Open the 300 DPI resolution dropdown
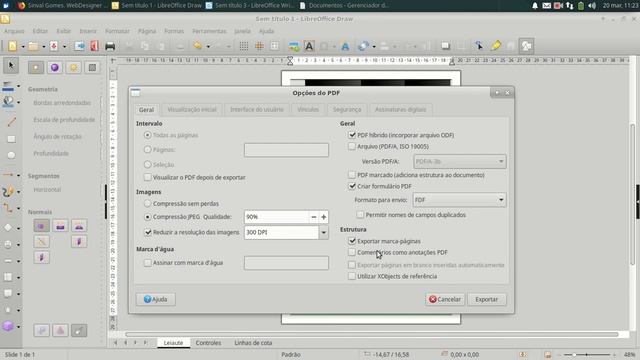640x360 pixels. pos(323,232)
